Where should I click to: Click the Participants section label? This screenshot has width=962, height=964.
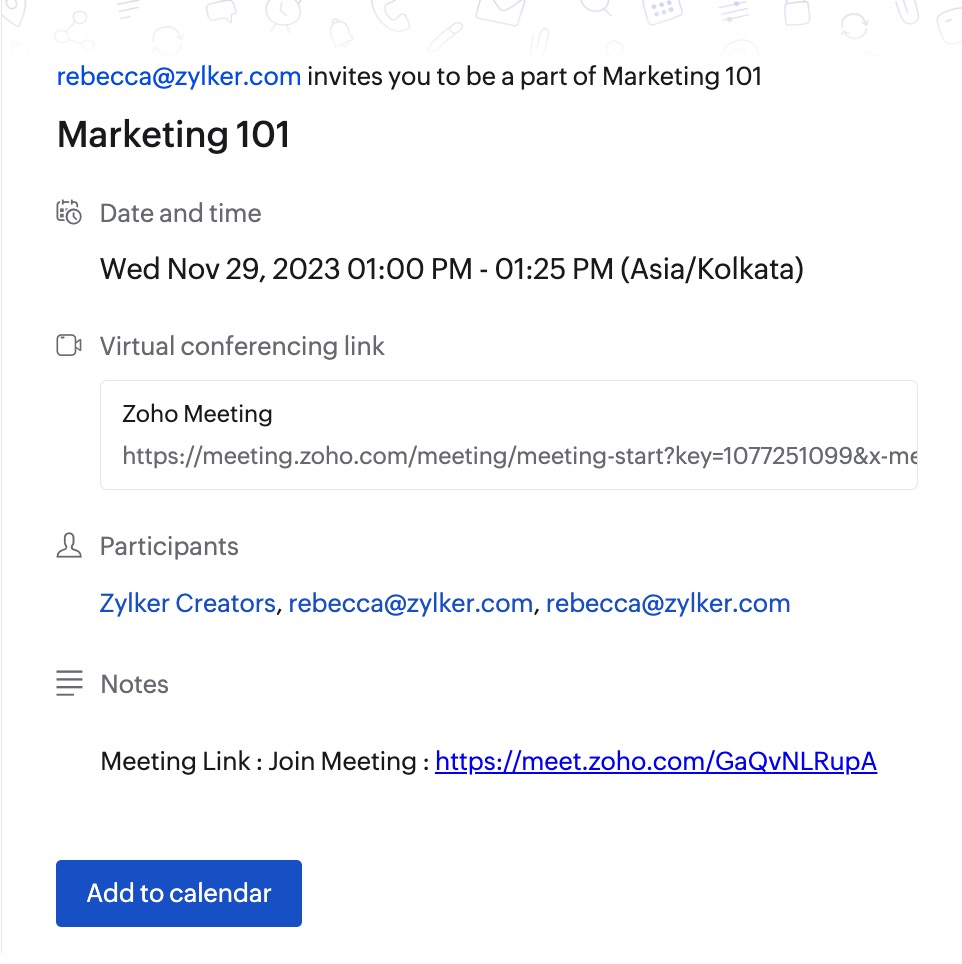[x=169, y=546]
